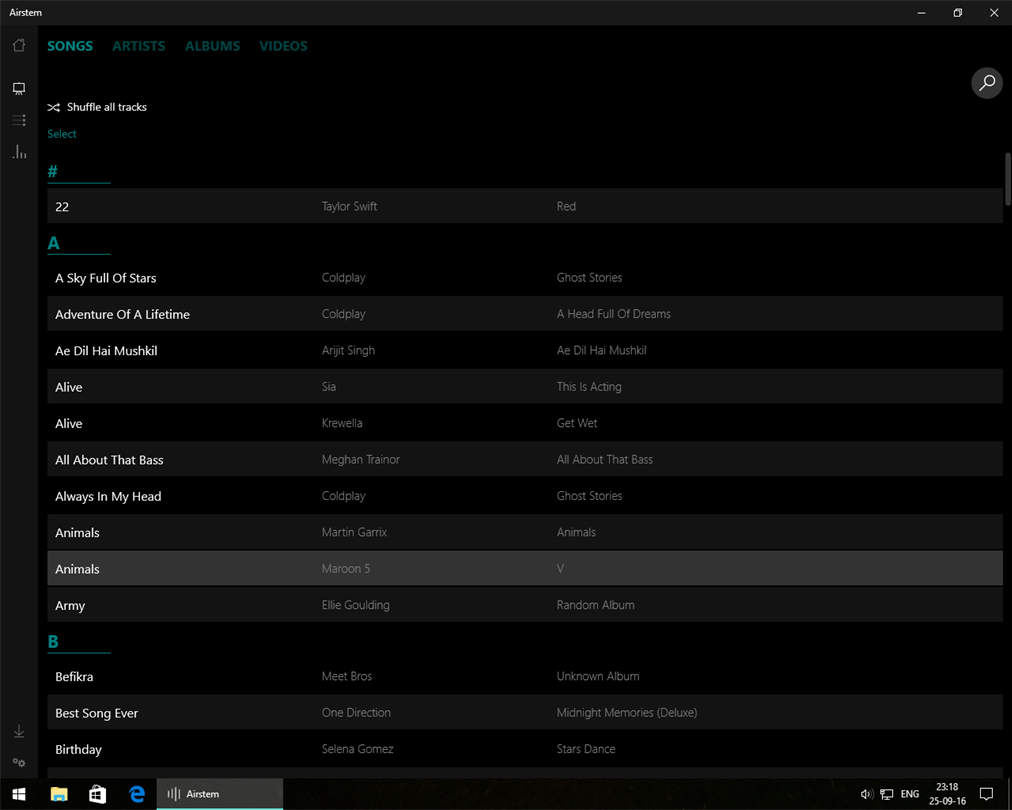Click the ENG language indicator
The height and width of the screenshot is (810, 1012).
click(910, 794)
